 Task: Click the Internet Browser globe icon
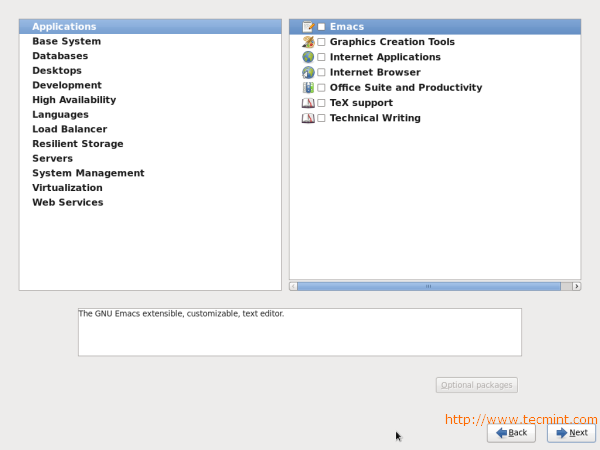308,72
